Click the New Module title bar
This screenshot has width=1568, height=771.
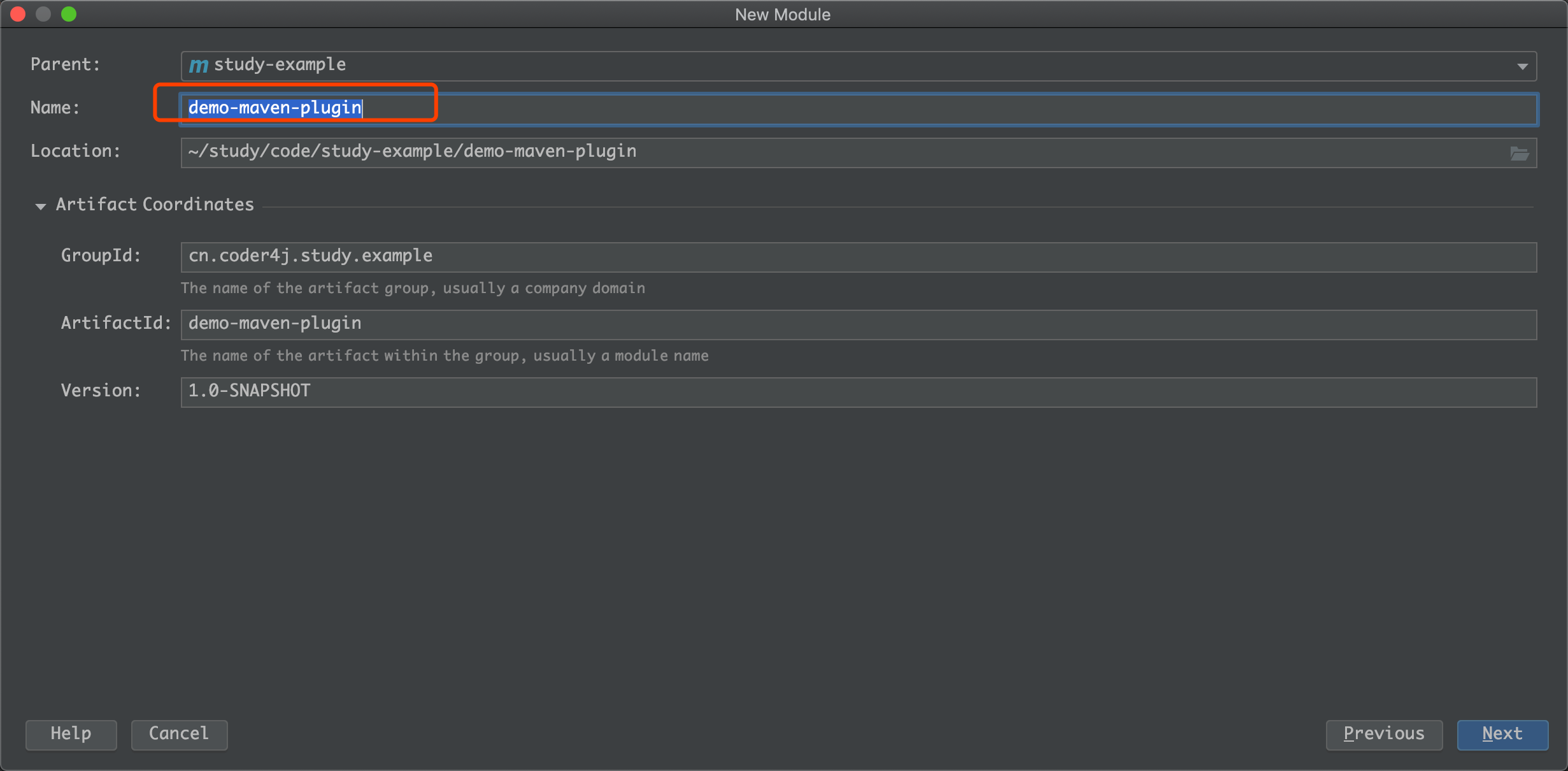point(782,15)
